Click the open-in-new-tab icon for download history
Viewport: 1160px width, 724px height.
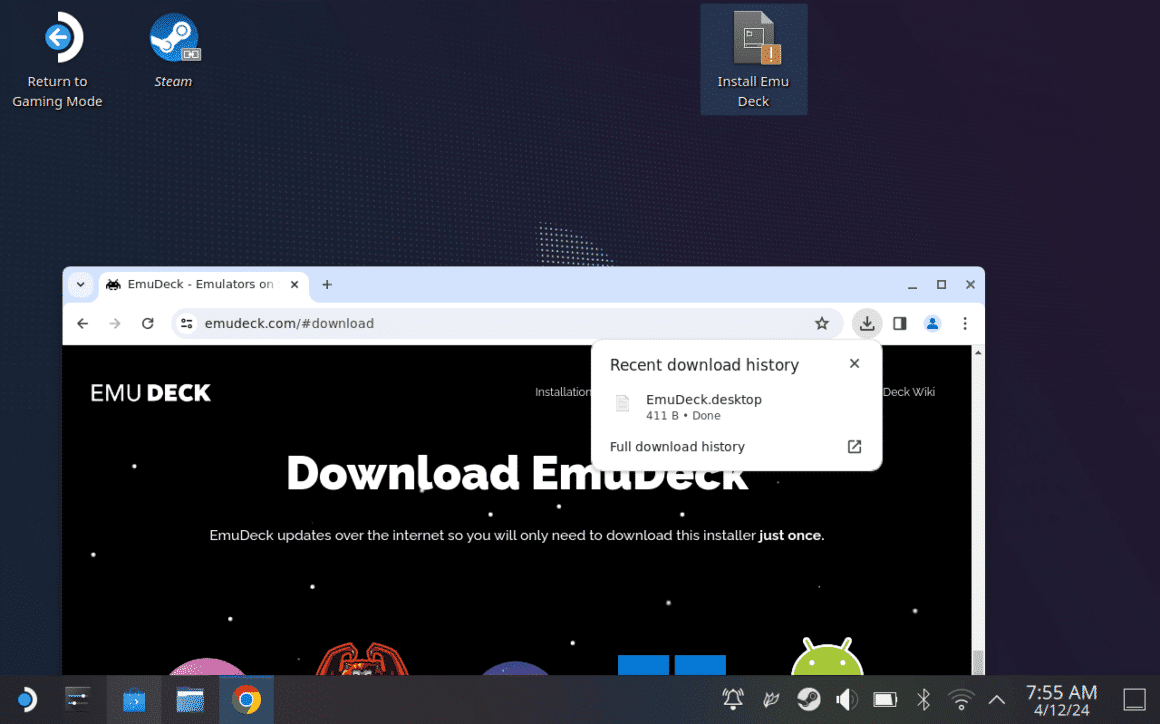click(x=854, y=447)
